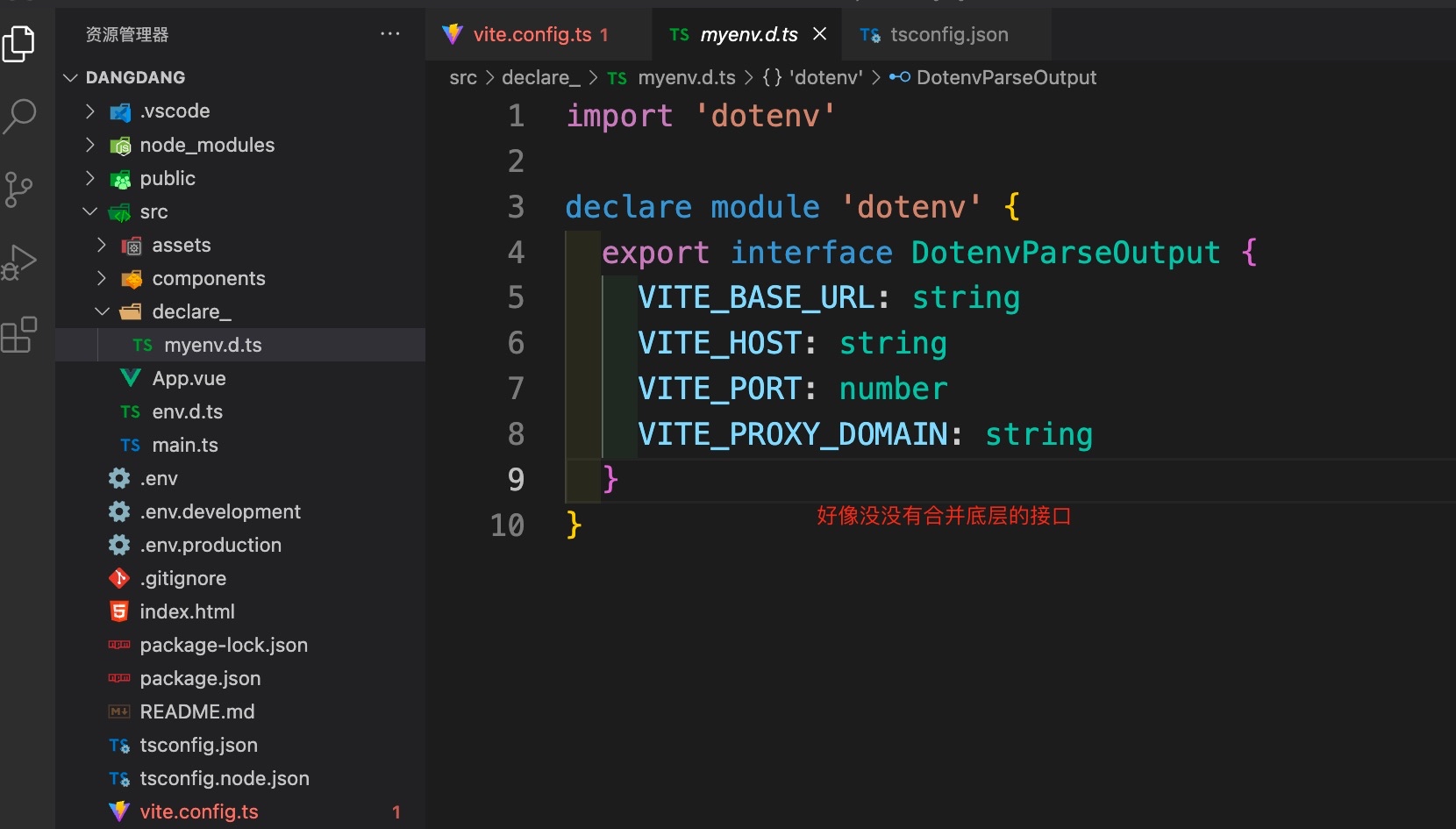
Task: Open the Search view in the activity bar
Action: click(19, 116)
